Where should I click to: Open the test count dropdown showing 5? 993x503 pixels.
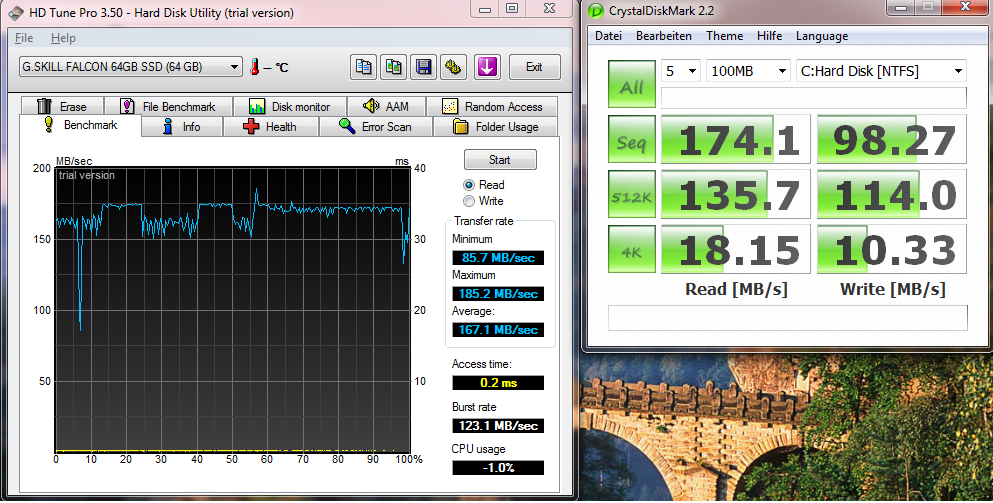coord(680,71)
